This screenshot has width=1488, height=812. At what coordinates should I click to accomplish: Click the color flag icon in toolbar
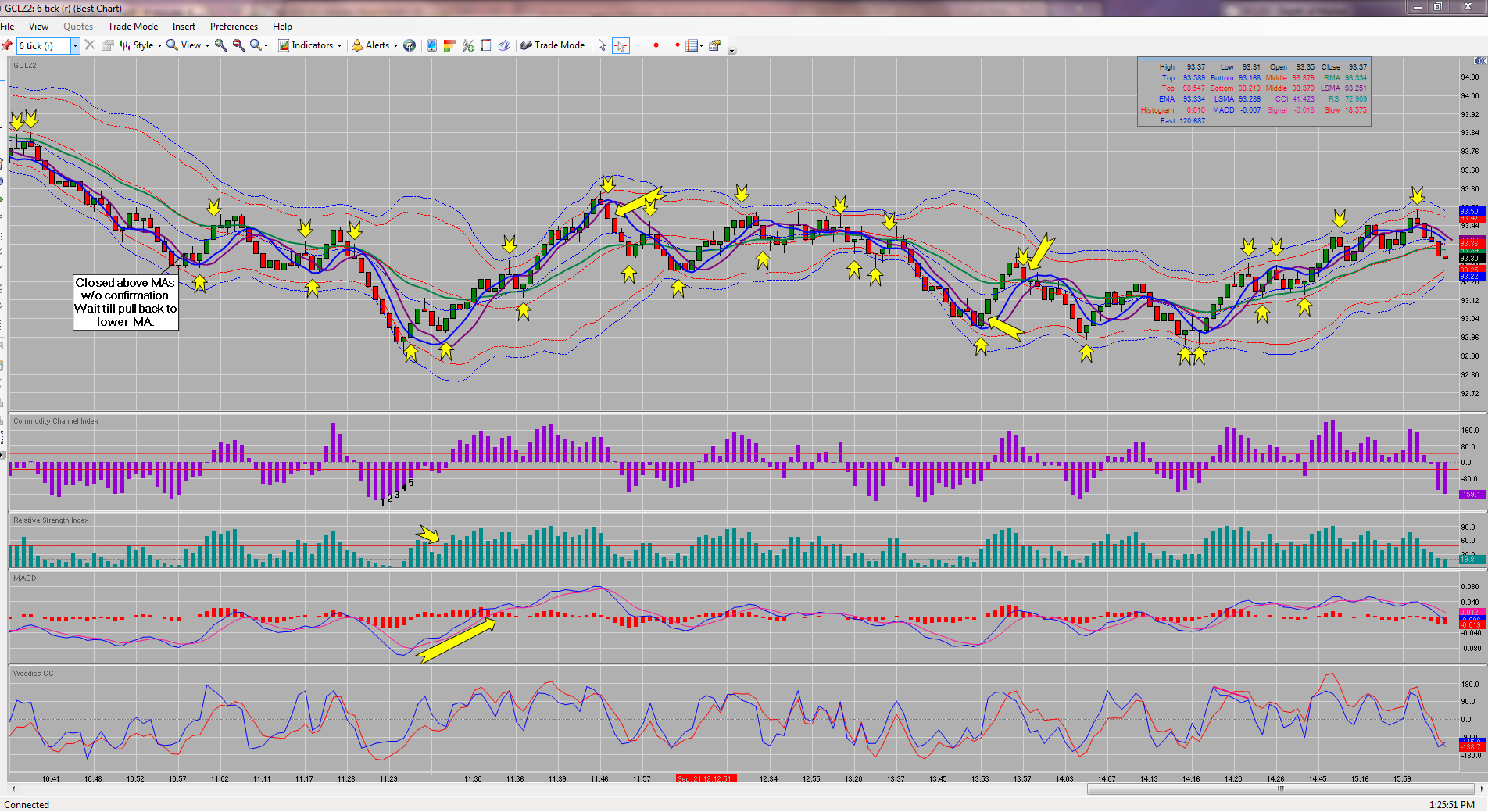click(449, 45)
